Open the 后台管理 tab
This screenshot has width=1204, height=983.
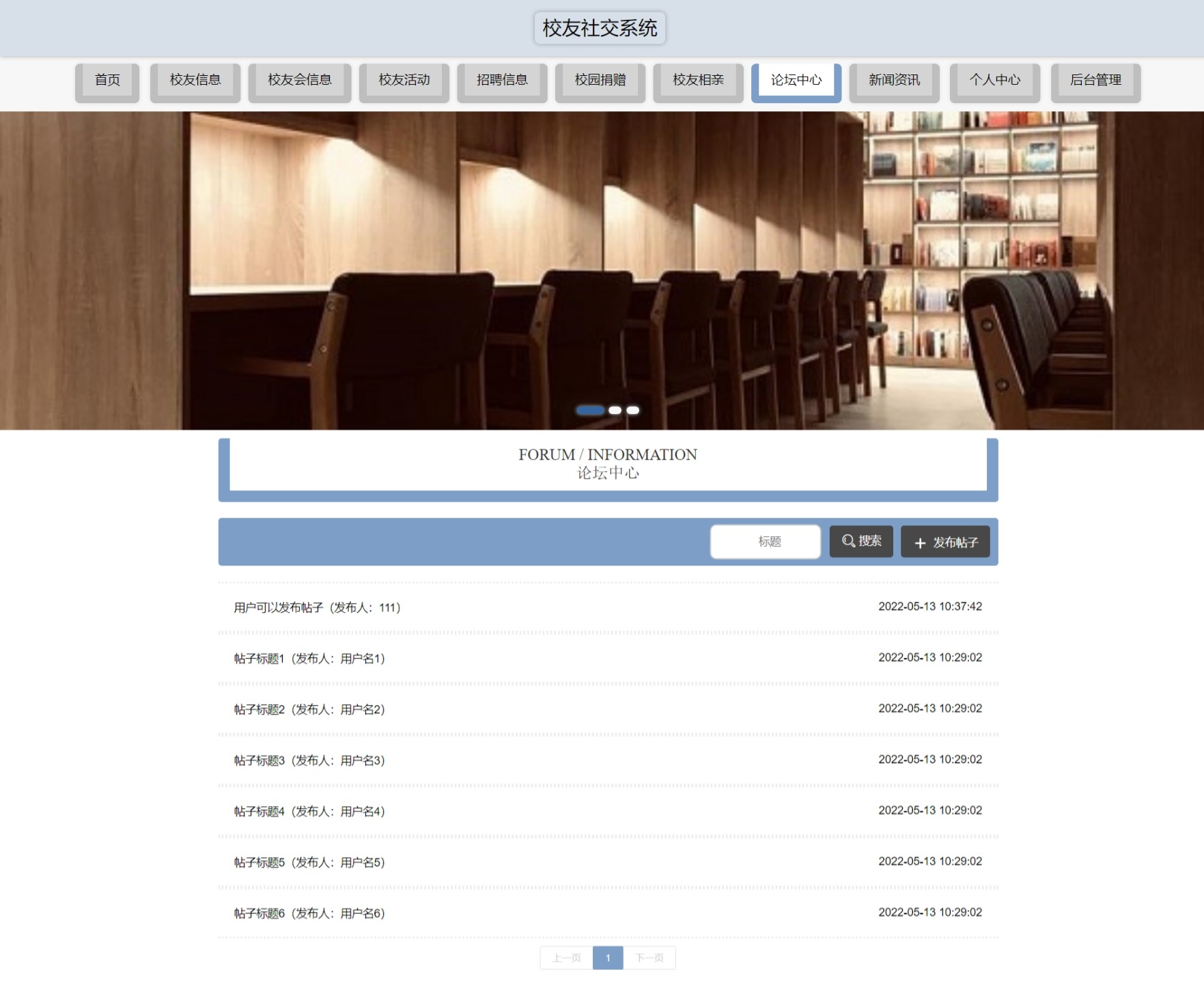point(1095,83)
